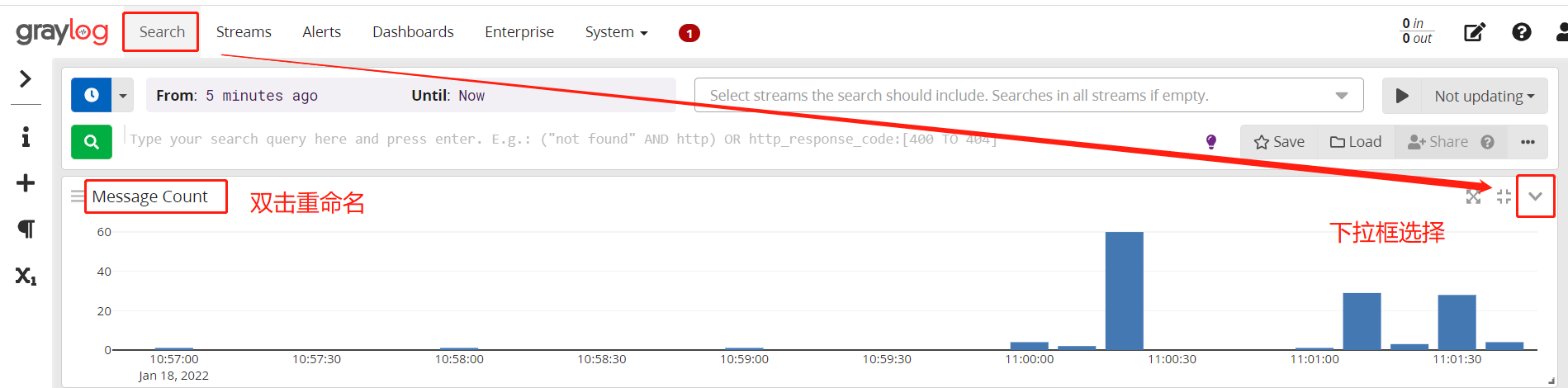Click the purple lightbulb hint icon
Screen dimensions: 1568x388
pyautogui.click(x=1211, y=141)
